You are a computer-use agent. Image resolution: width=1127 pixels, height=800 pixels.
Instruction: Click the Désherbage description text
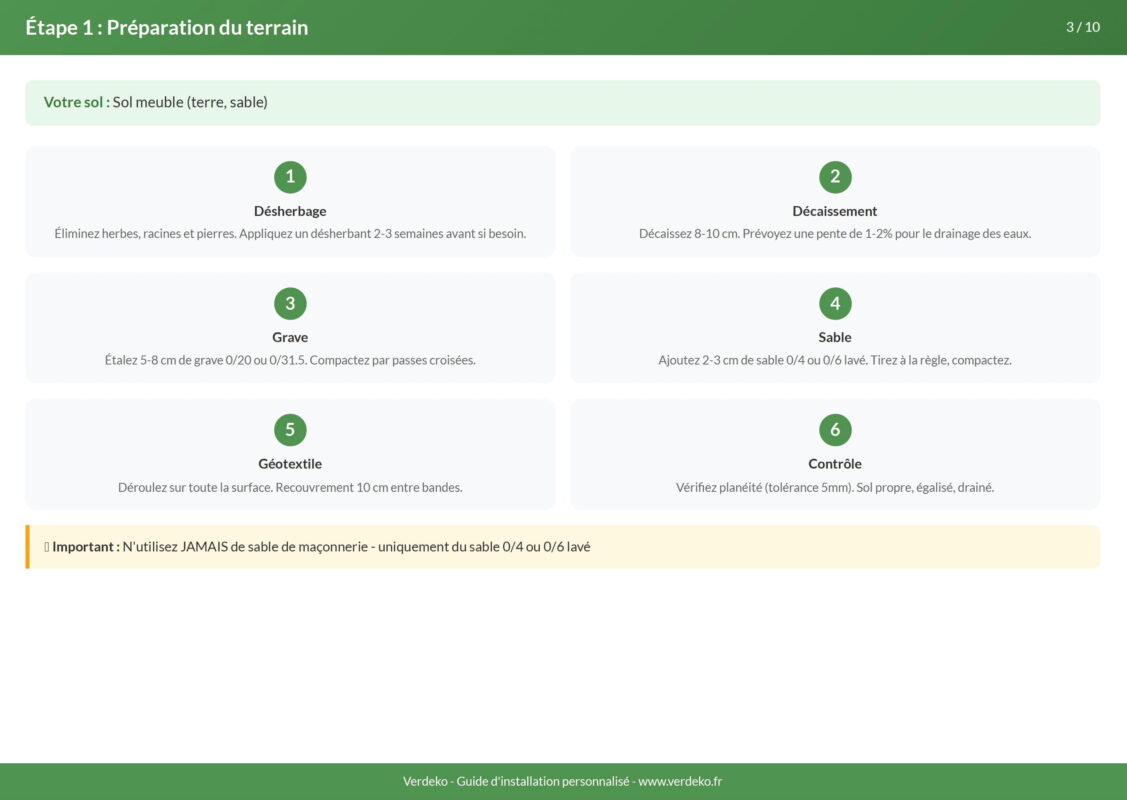(x=290, y=233)
